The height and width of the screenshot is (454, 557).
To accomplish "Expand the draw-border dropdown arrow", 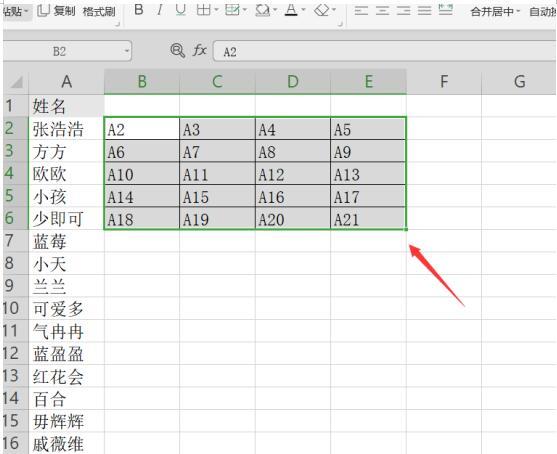I will pyautogui.click(x=244, y=10).
